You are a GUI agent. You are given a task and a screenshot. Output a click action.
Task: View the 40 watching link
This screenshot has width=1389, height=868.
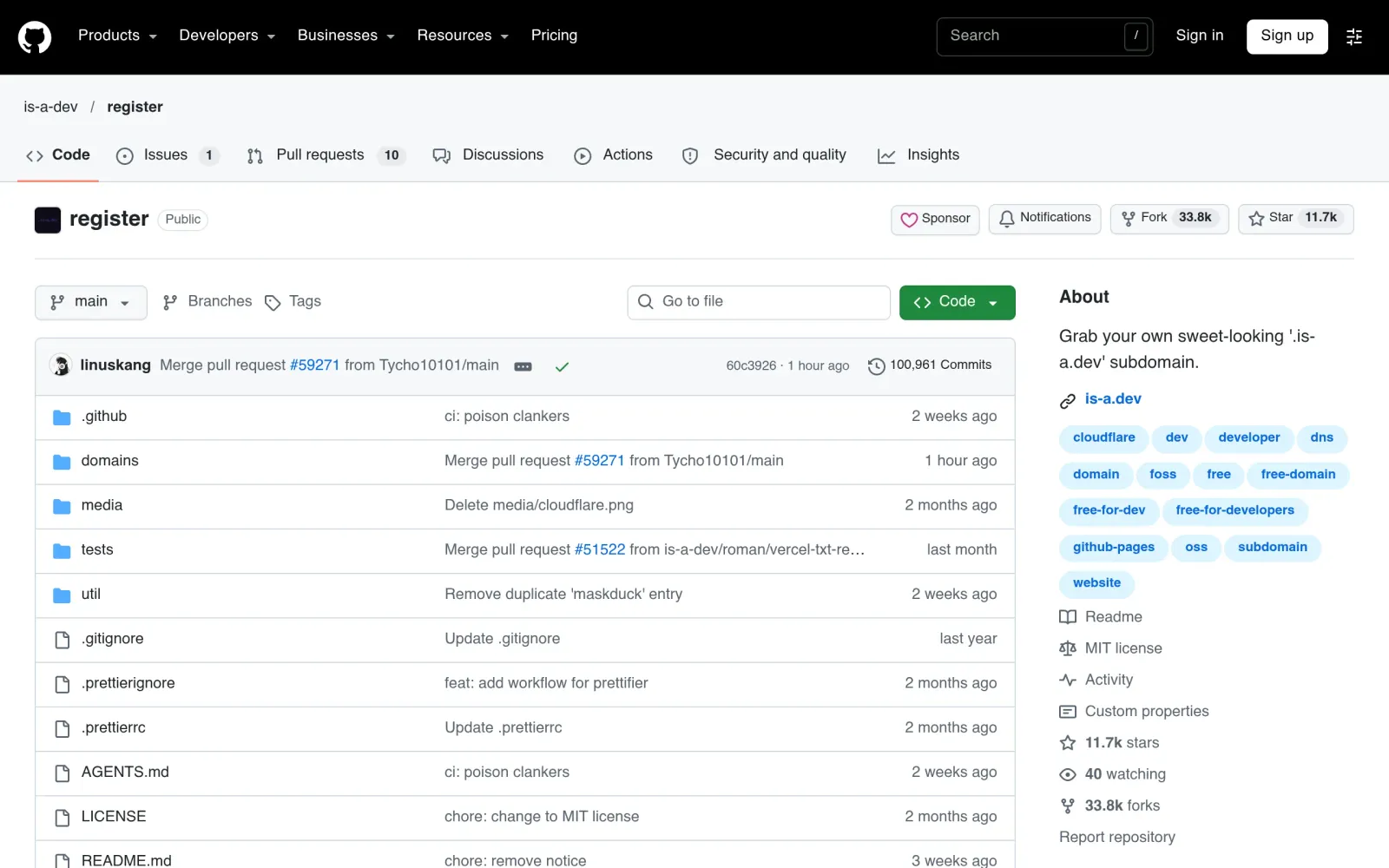[x=1112, y=774]
